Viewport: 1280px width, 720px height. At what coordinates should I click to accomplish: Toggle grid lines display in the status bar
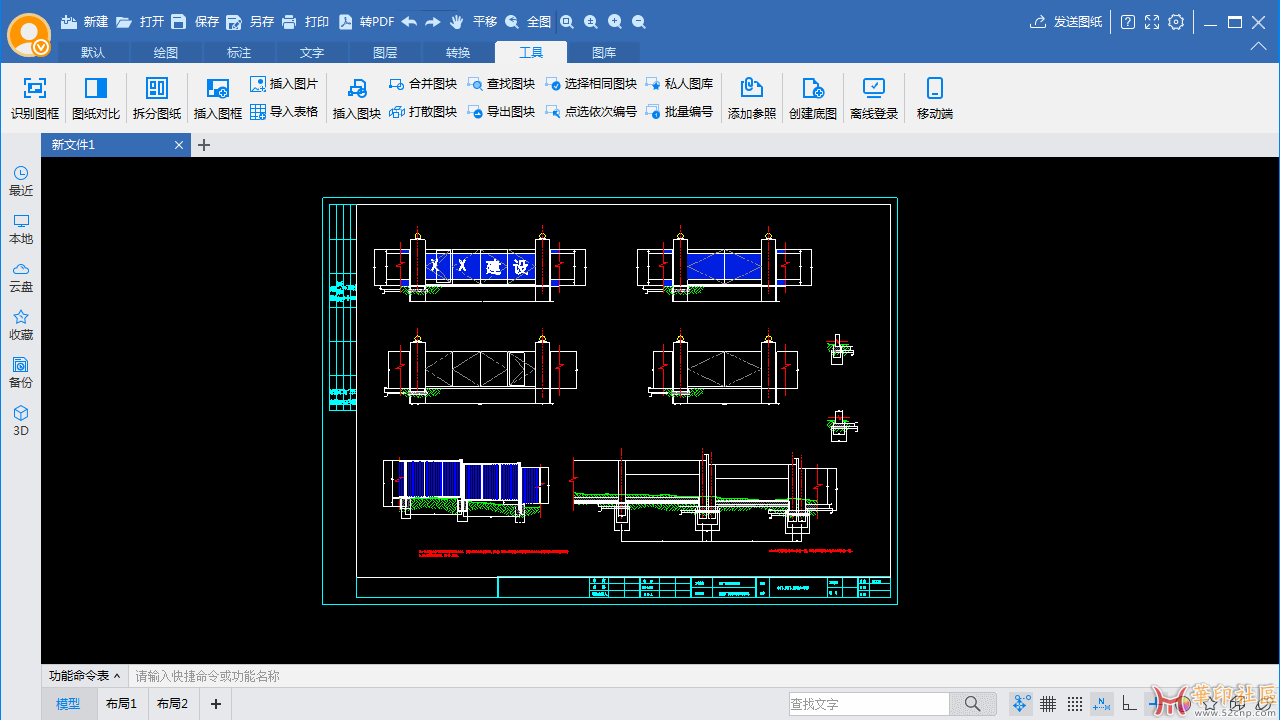tap(1048, 704)
